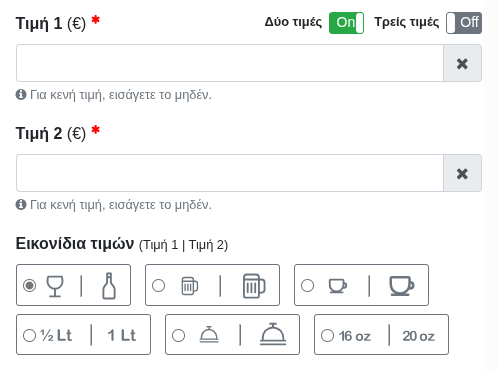
Task: Click the Τιμή 1 (€) input field
Action: click(230, 63)
